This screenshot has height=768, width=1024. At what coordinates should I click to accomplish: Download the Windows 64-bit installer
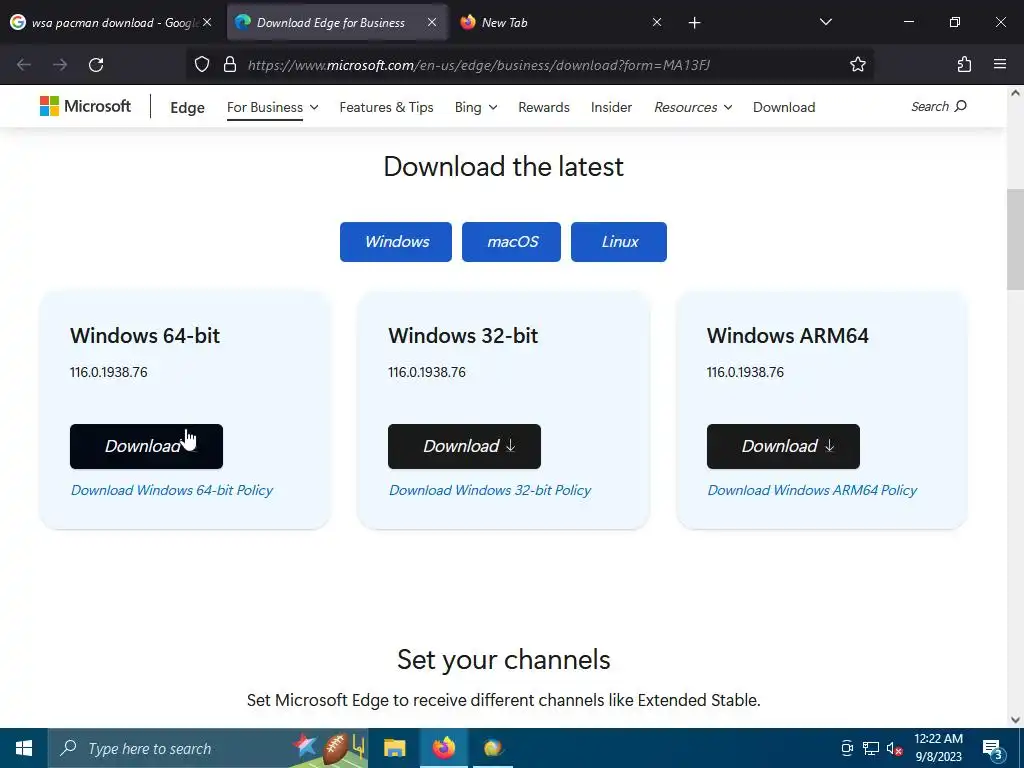click(x=146, y=446)
